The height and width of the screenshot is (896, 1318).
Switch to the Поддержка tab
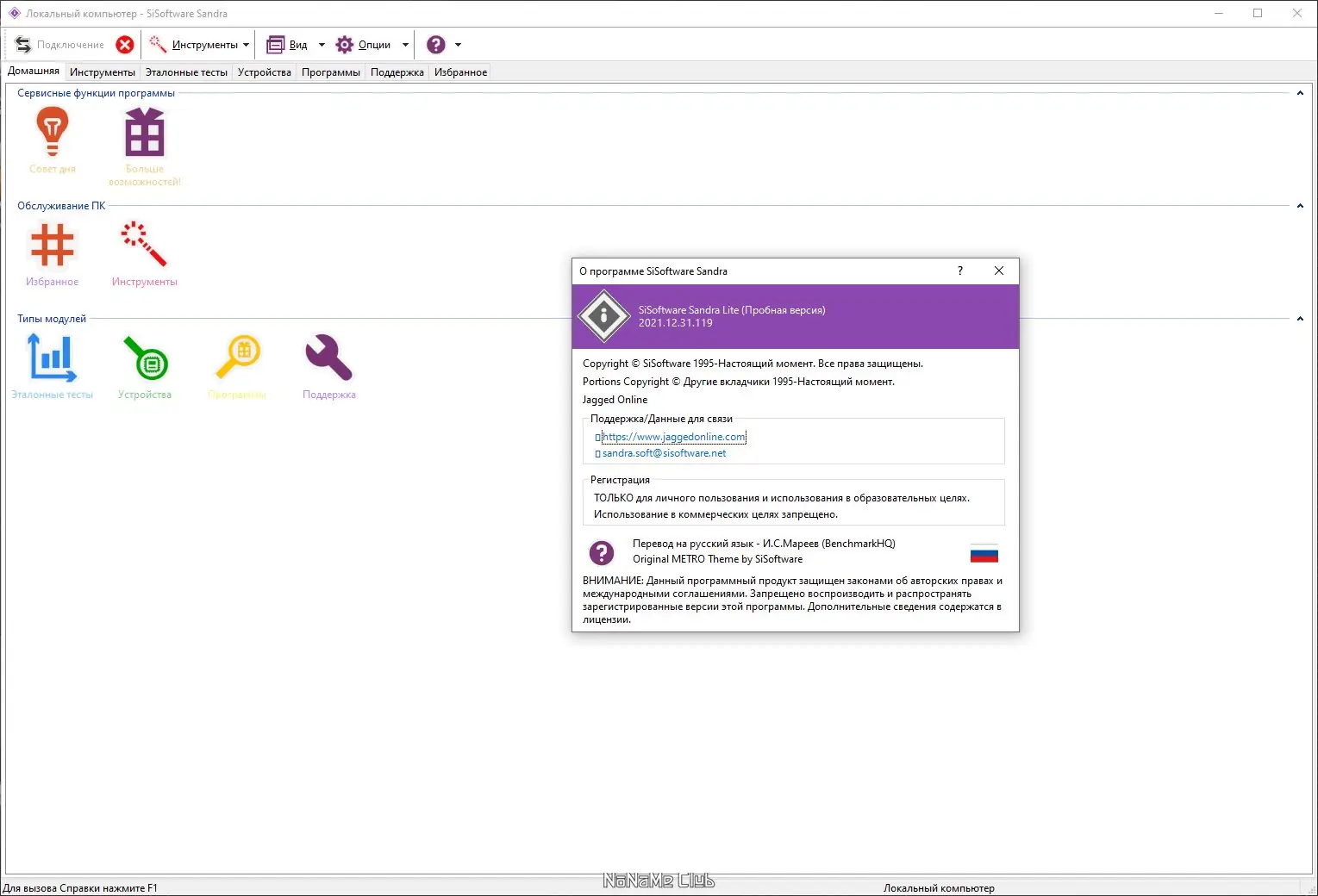pyautogui.click(x=397, y=72)
